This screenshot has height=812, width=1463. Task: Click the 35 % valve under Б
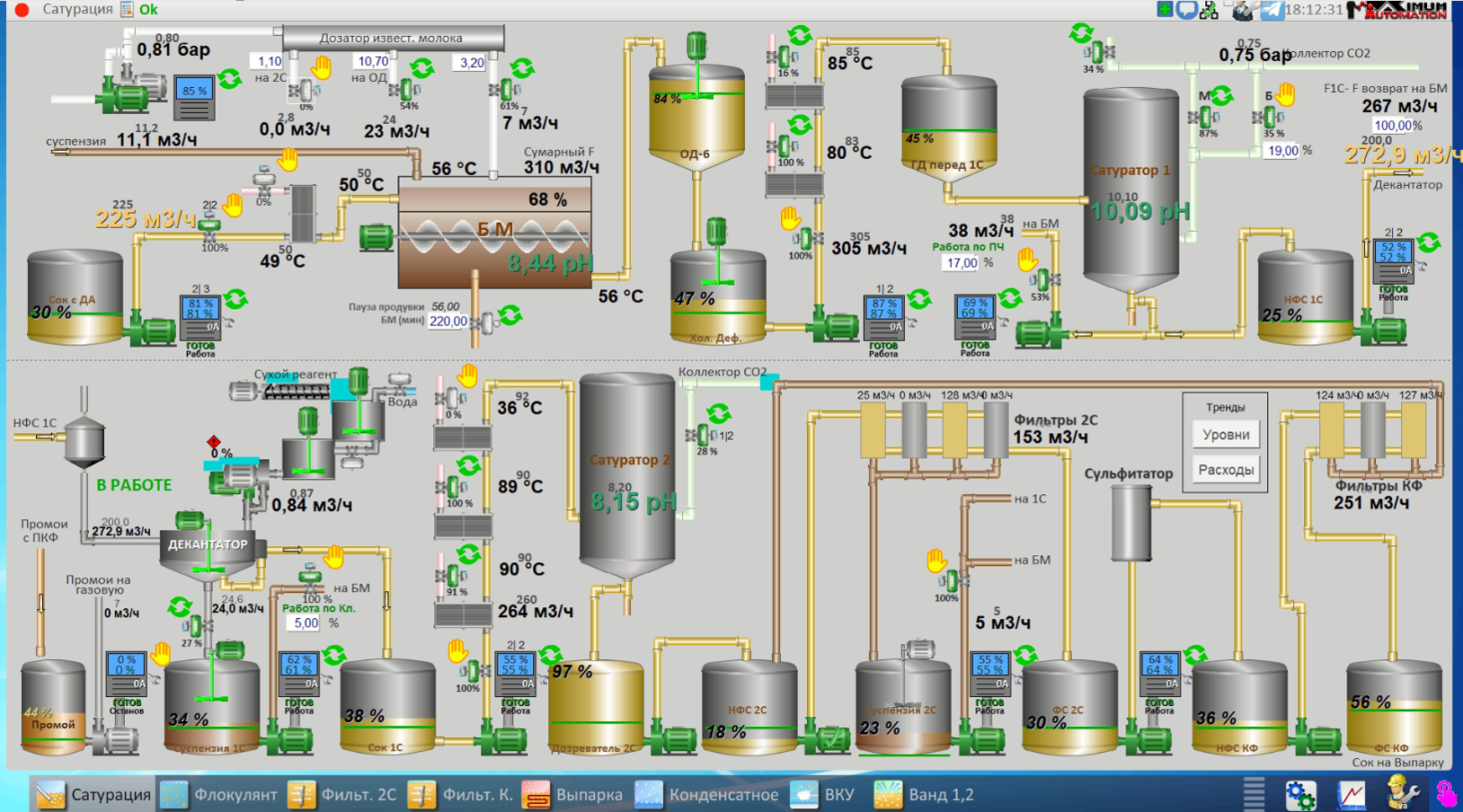tap(1268, 118)
